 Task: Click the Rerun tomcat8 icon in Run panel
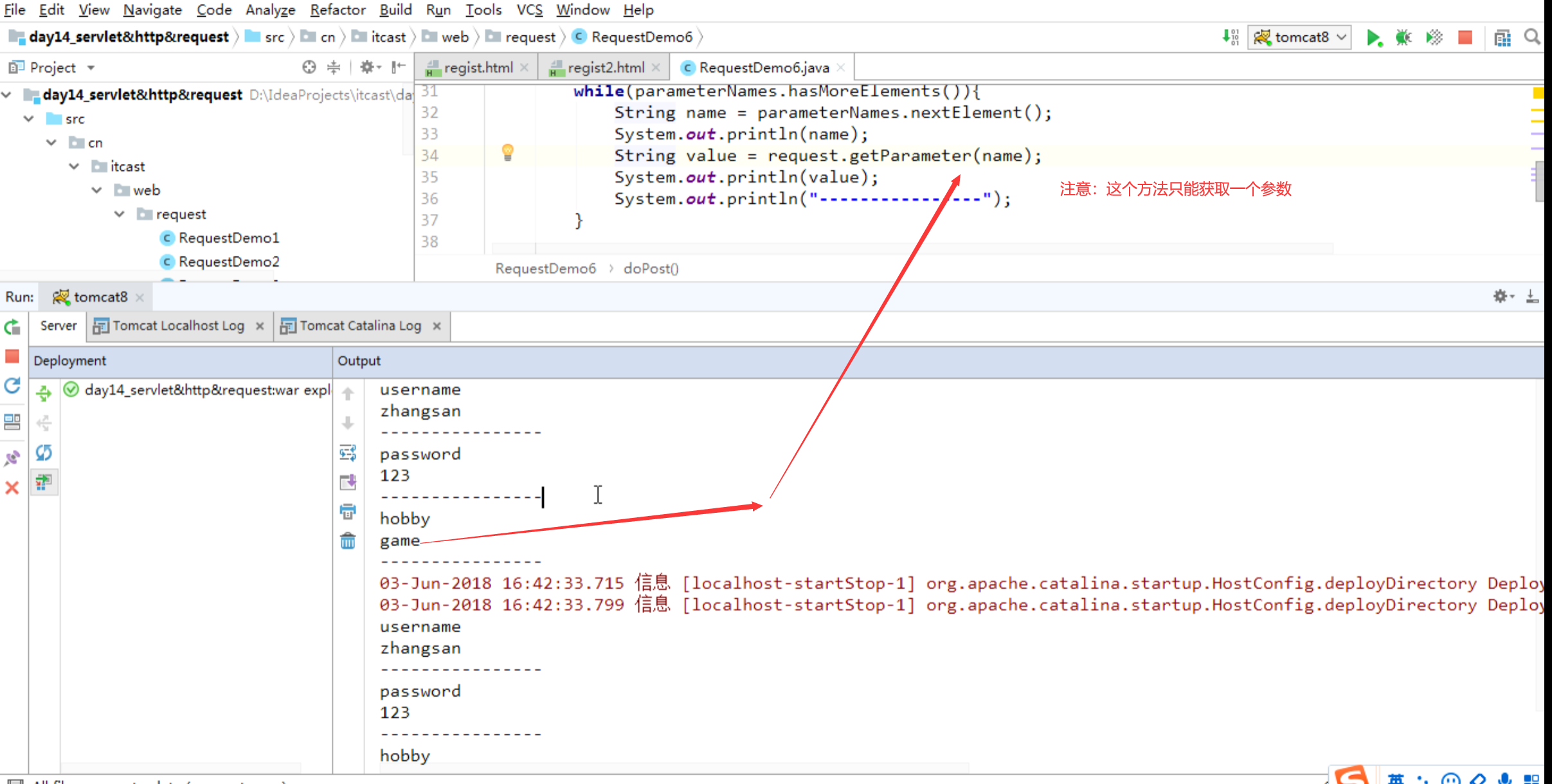(x=12, y=327)
